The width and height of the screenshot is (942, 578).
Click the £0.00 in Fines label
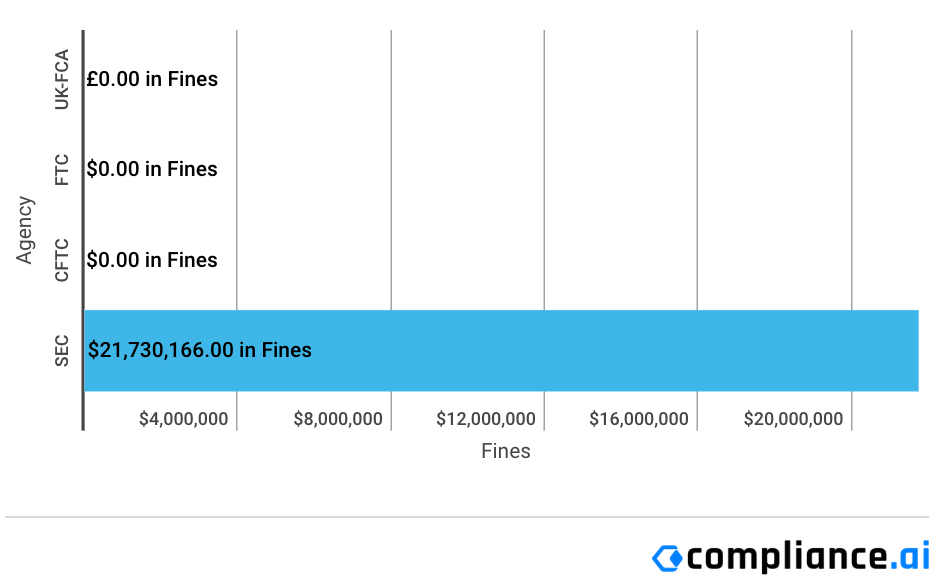tap(152, 79)
